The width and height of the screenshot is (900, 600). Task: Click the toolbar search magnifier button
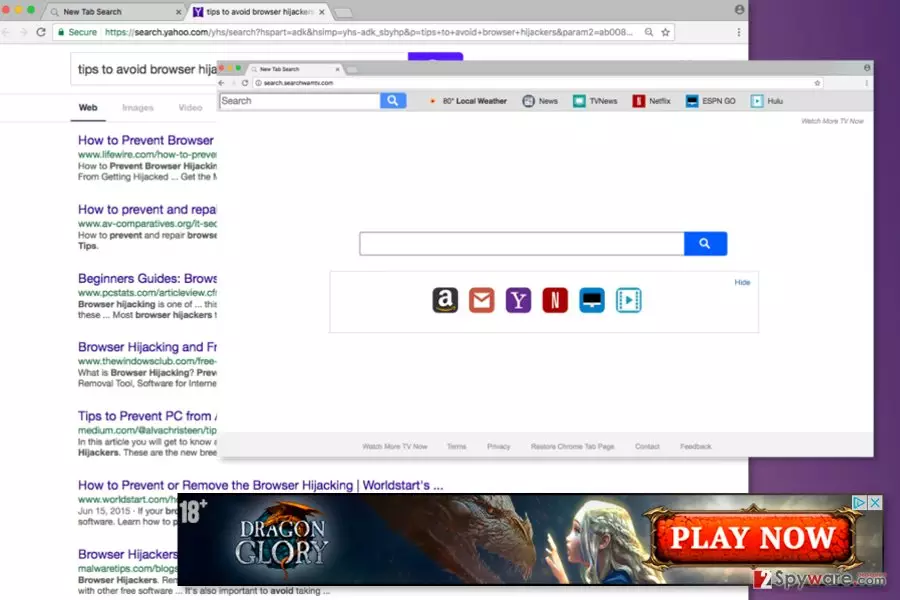point(393,100)
